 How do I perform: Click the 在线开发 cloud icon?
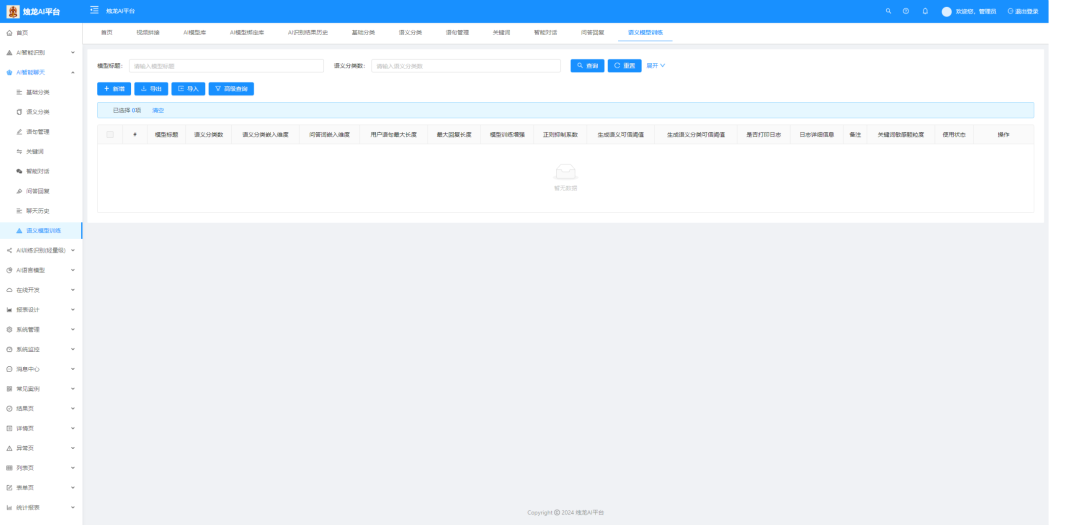tap(9, 290)
